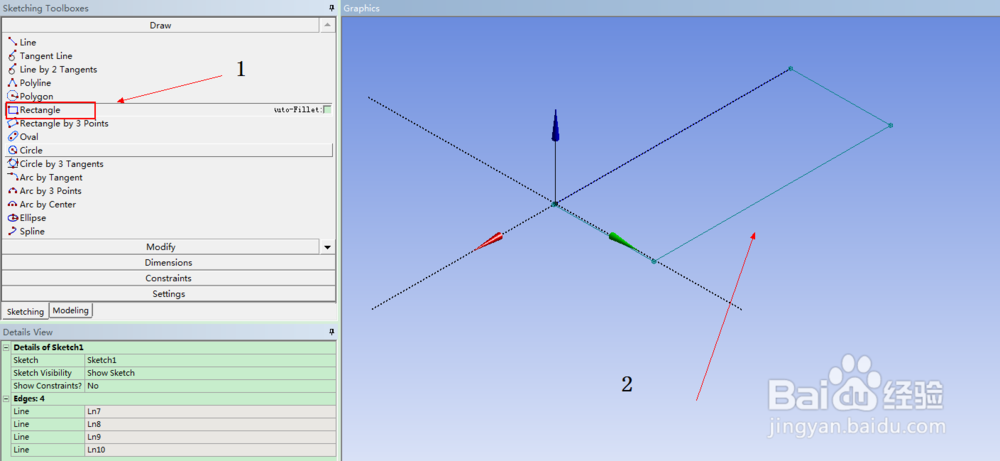Enable the Auto-Fillet checkbox

(327, 110)
